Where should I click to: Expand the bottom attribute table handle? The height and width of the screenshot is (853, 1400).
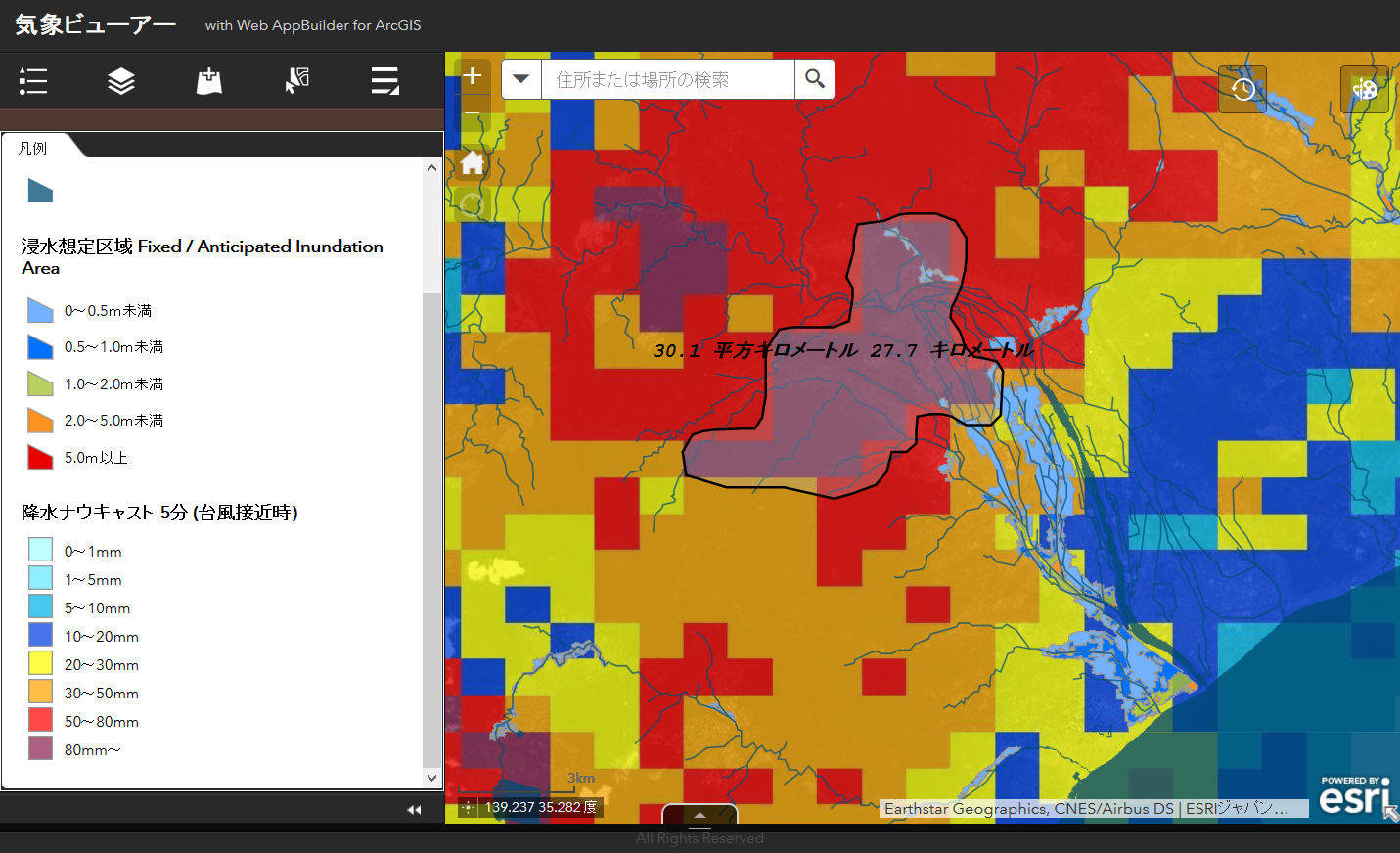(x=700, y=814)
